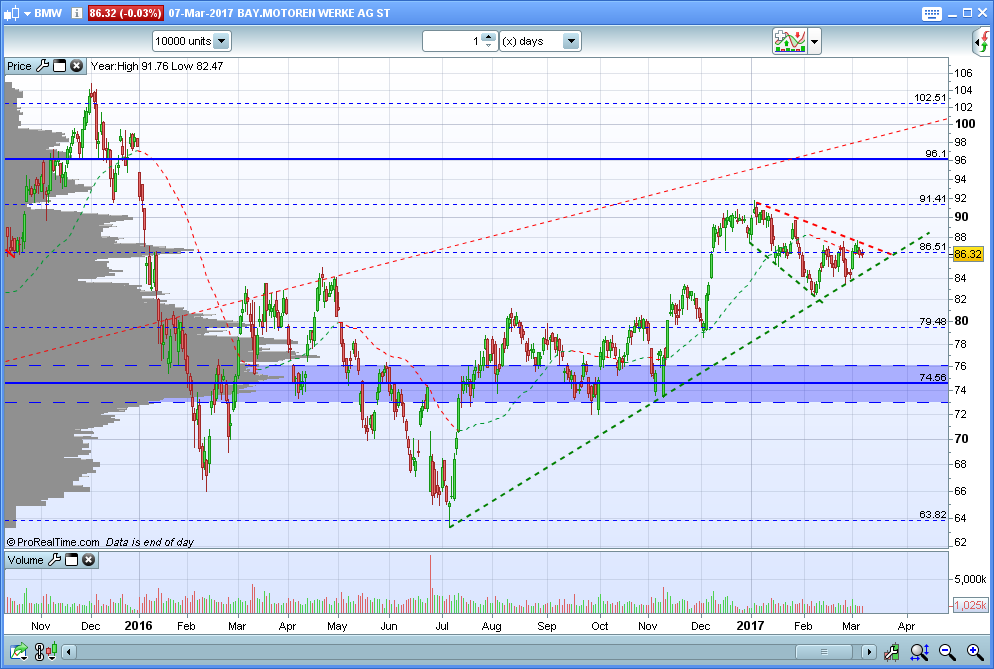Viewport: 994px width, 669px height.
Task: Maximize the Price panel
Action: click(60, 66)
